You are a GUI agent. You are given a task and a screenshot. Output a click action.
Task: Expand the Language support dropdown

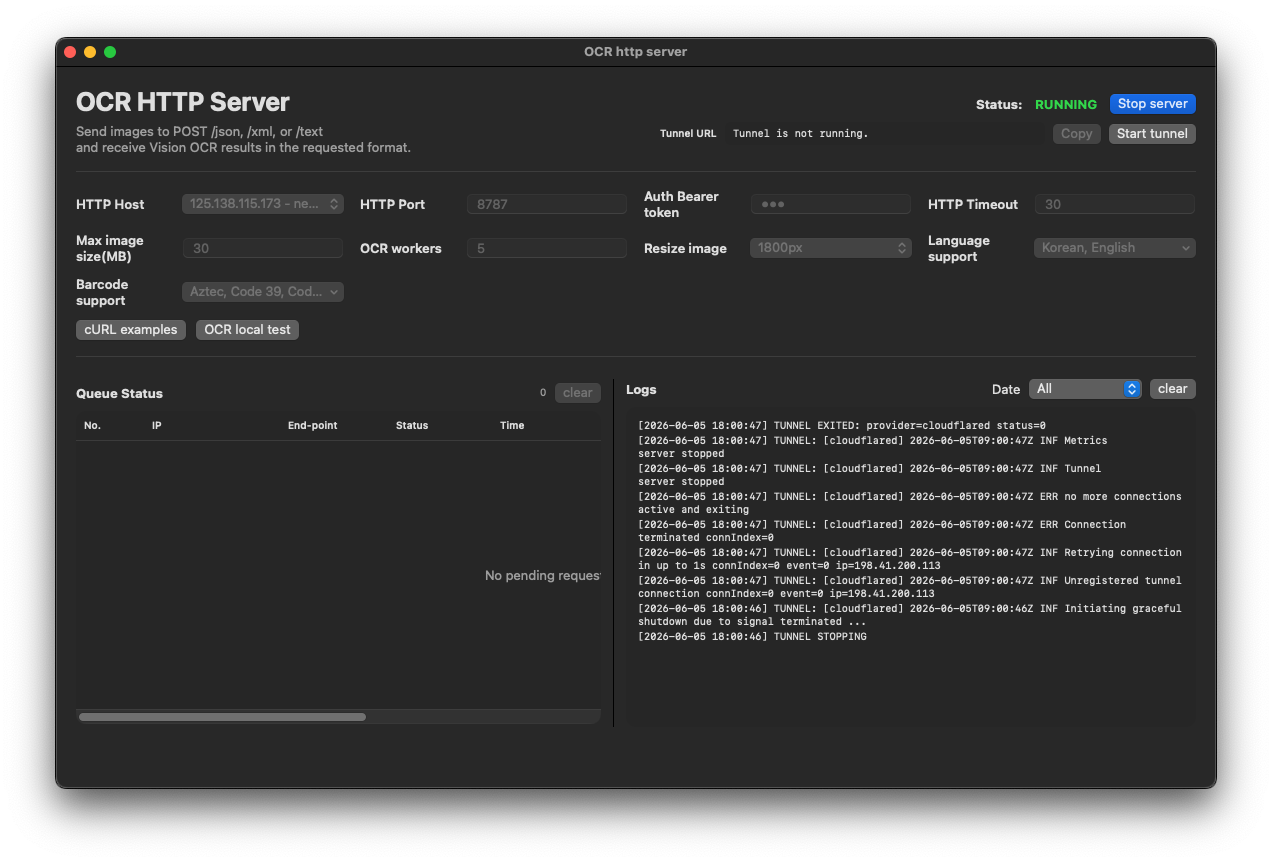pyautogui.click(x=1114, y=248)
